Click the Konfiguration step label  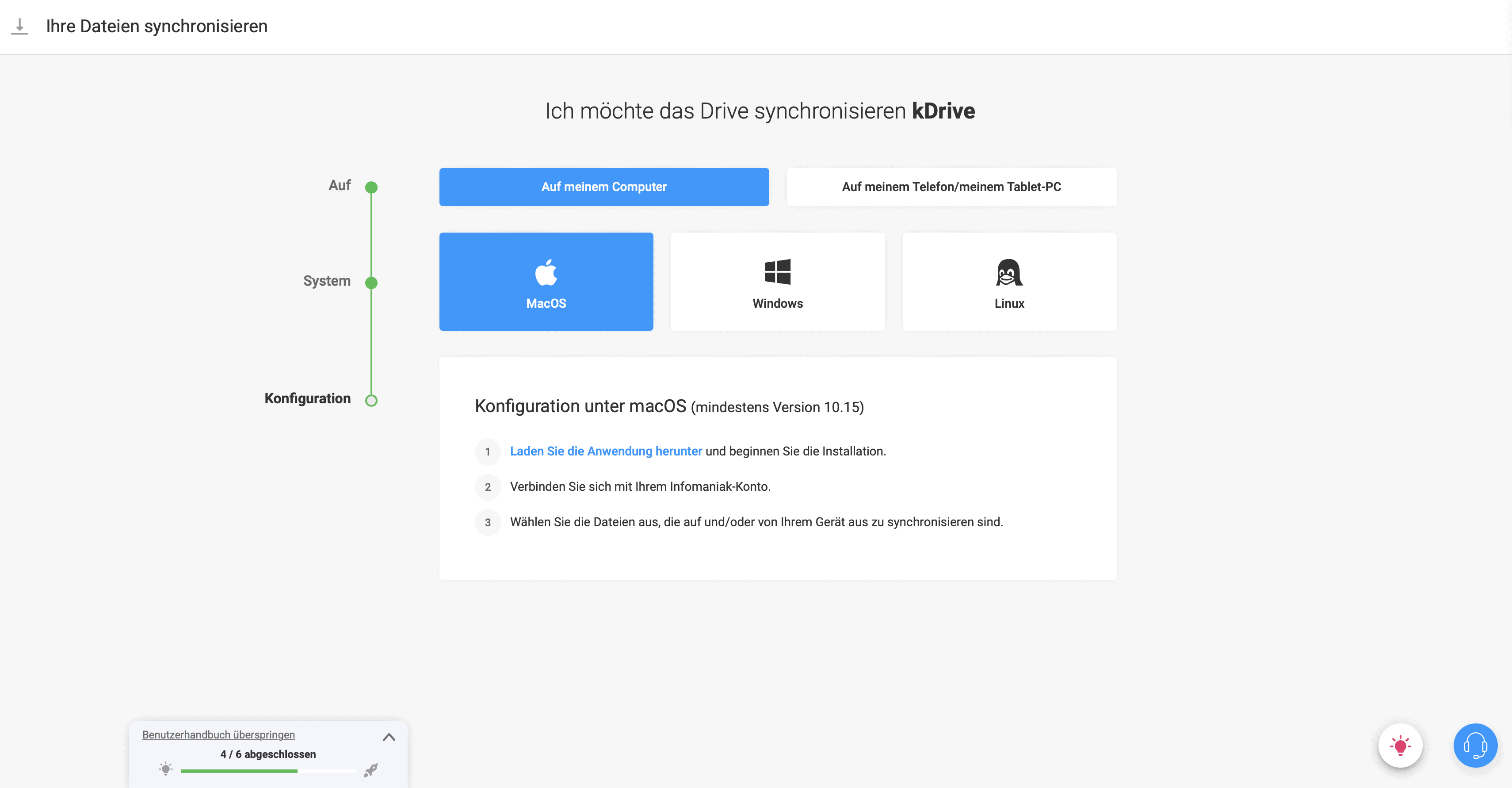click(307, 399)
